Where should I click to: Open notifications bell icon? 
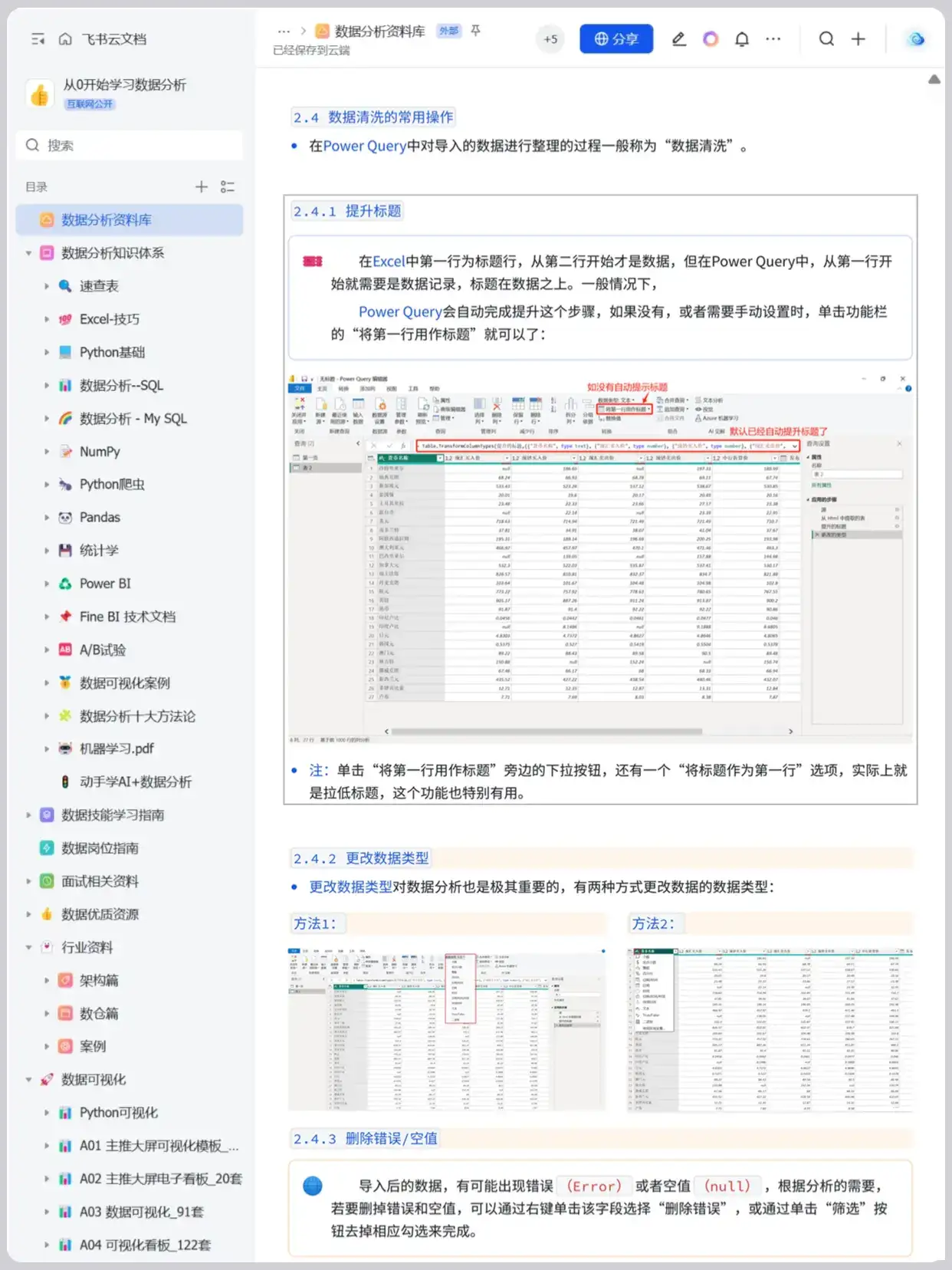tap(742, 39)
